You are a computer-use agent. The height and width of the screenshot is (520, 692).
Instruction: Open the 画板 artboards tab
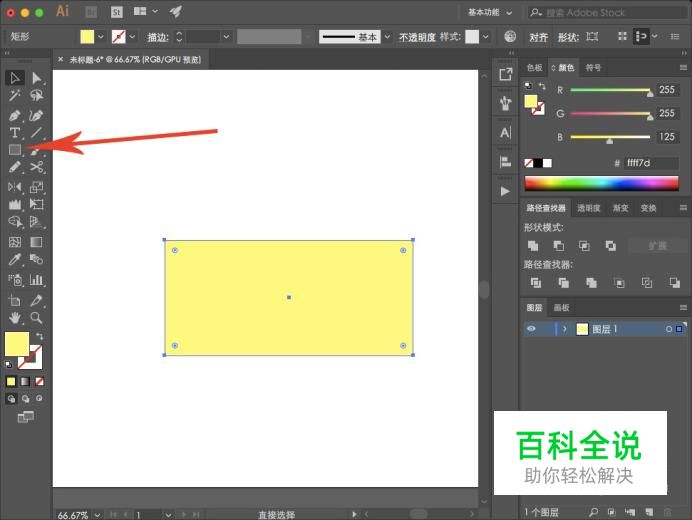pos(561,308)
